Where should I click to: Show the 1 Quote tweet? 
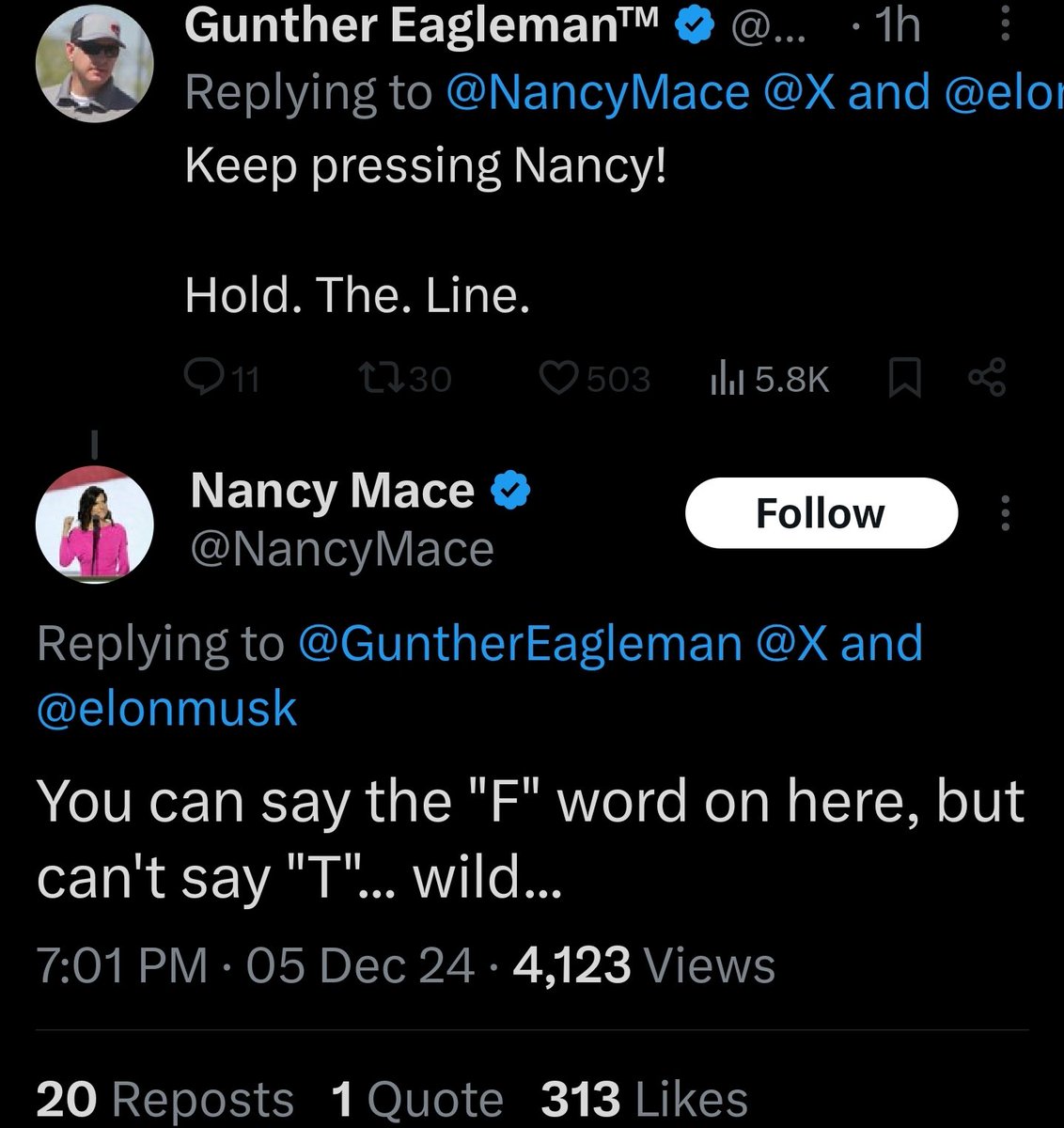pos(417,1100)
